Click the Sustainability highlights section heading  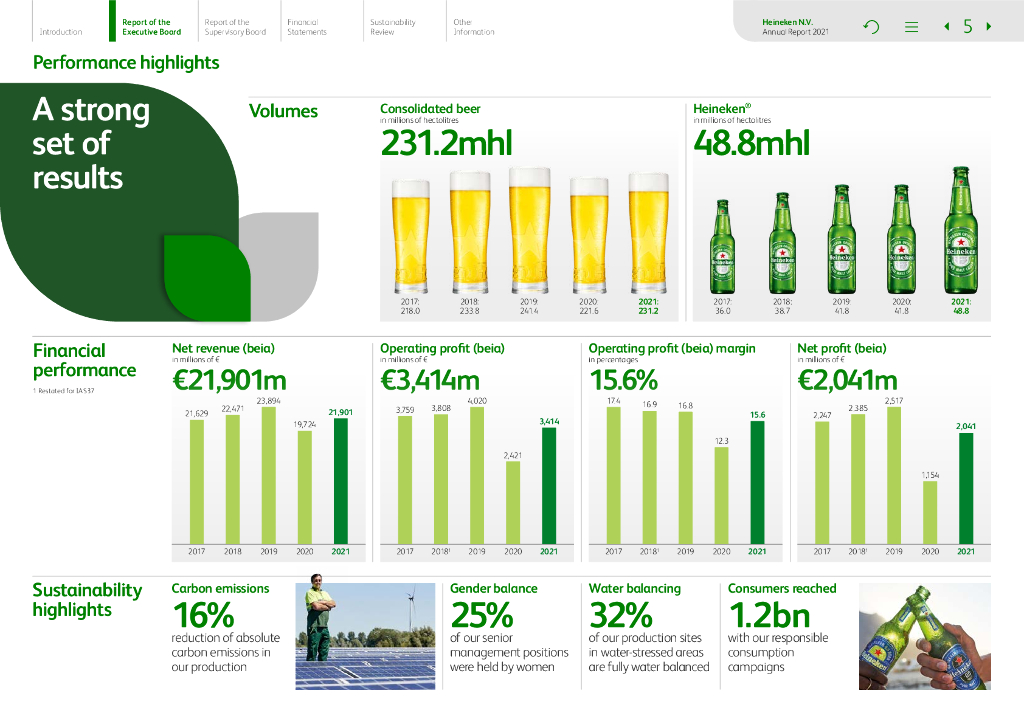click(87, 600)
